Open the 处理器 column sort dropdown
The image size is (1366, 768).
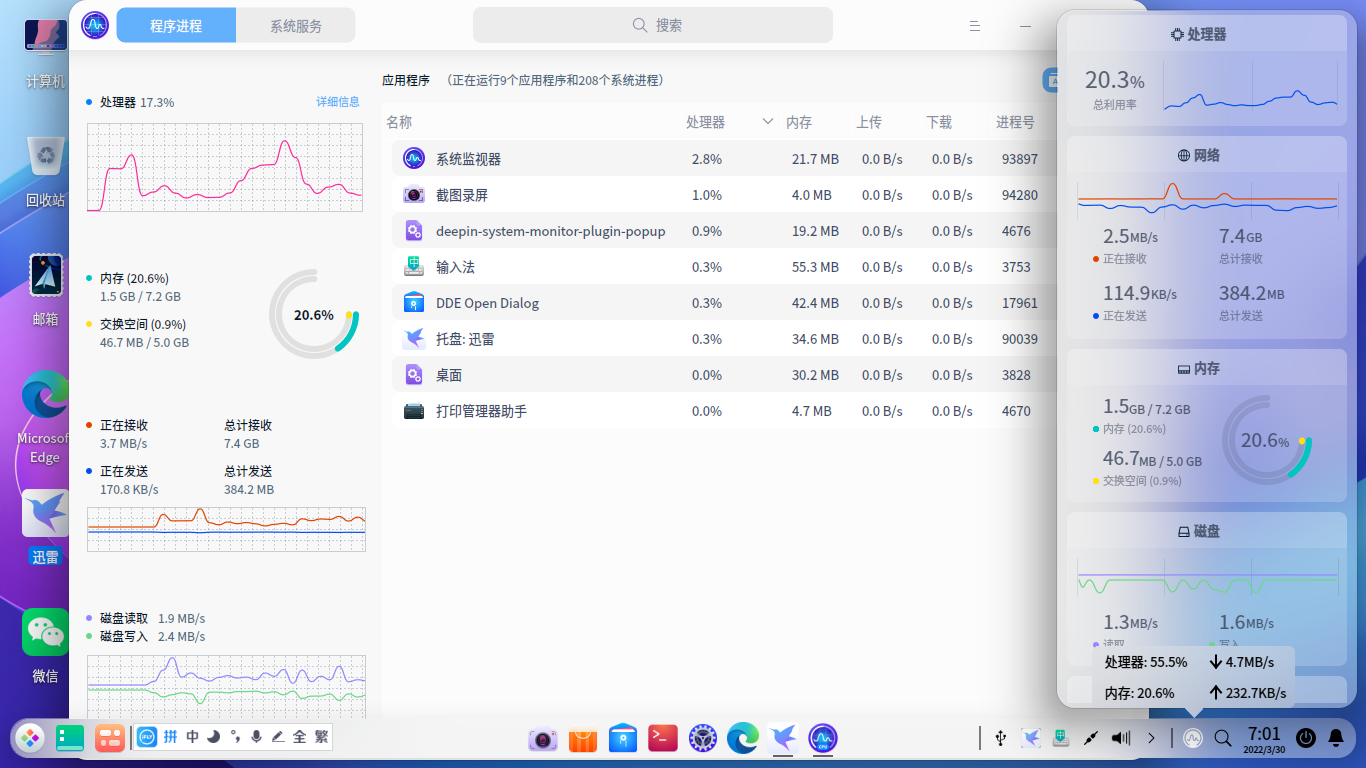768,122
